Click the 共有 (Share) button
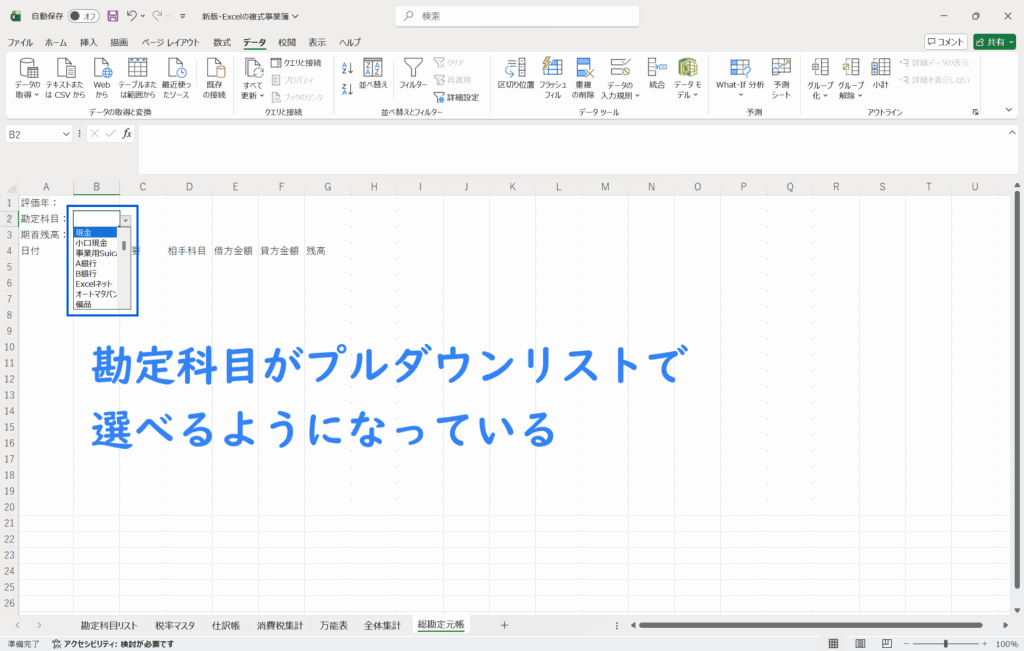 [994, 42]
